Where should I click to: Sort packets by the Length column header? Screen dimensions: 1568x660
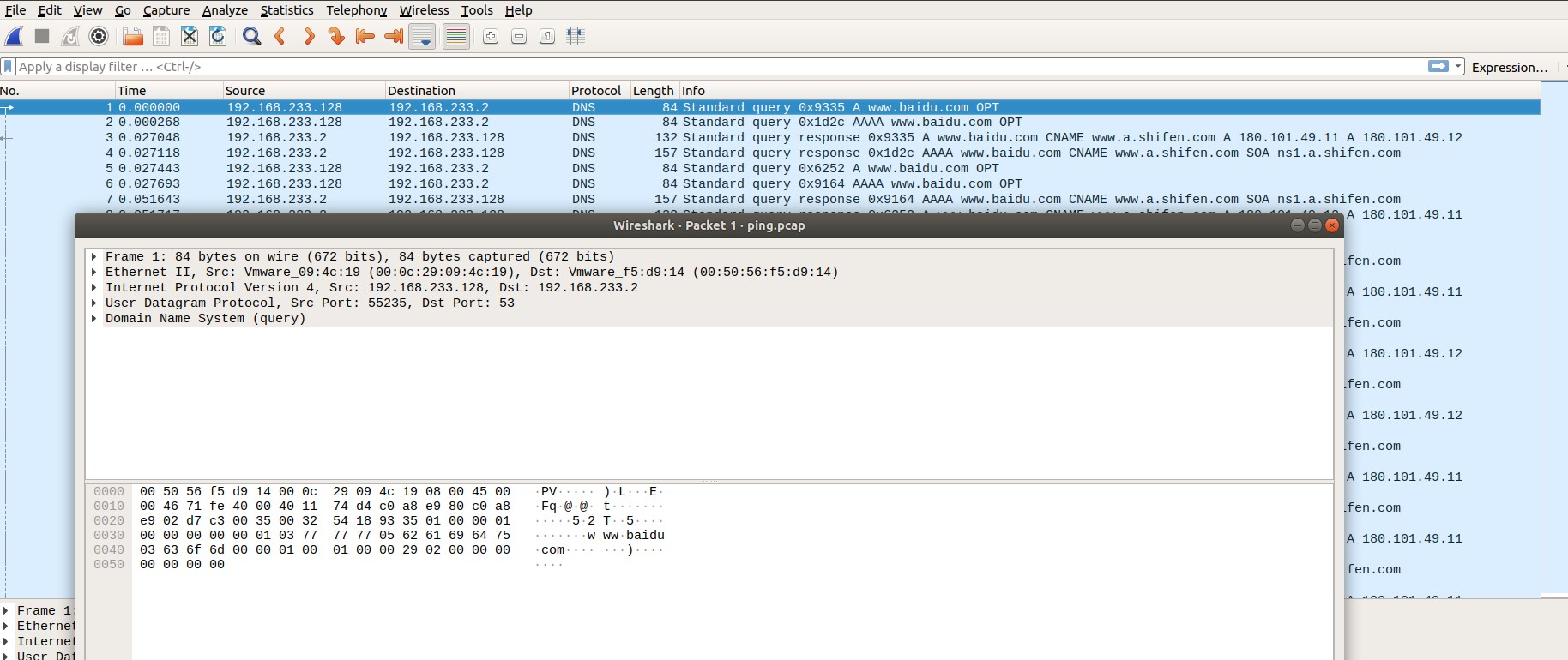coord(654,90)
